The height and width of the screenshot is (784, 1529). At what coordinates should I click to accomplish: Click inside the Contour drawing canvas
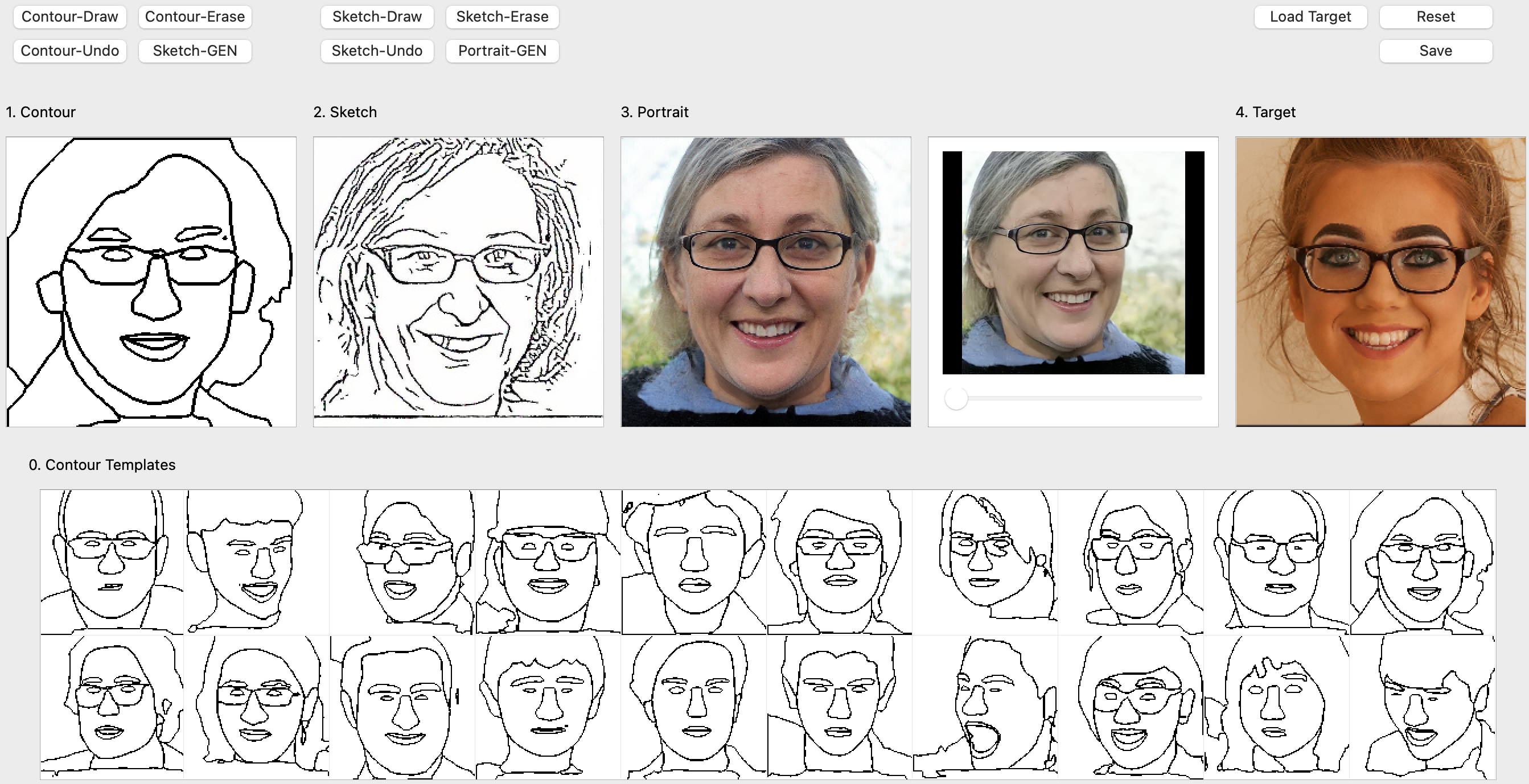[151, 282]
